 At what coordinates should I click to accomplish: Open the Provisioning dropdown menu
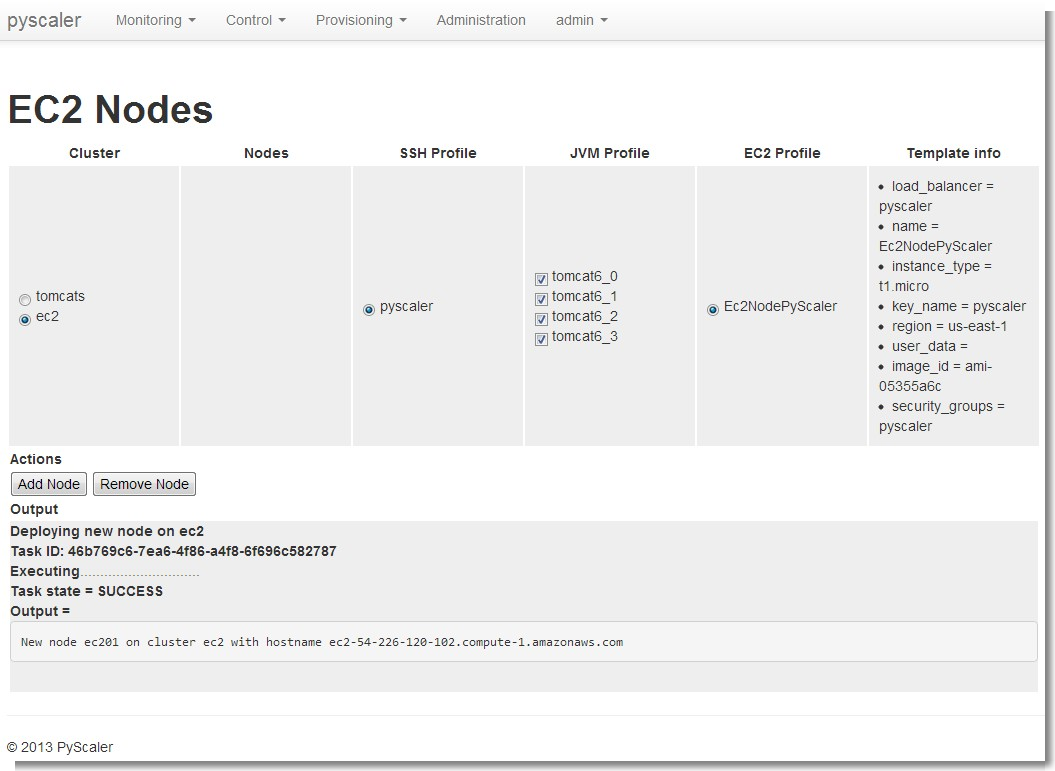click(x=361, y=20)
